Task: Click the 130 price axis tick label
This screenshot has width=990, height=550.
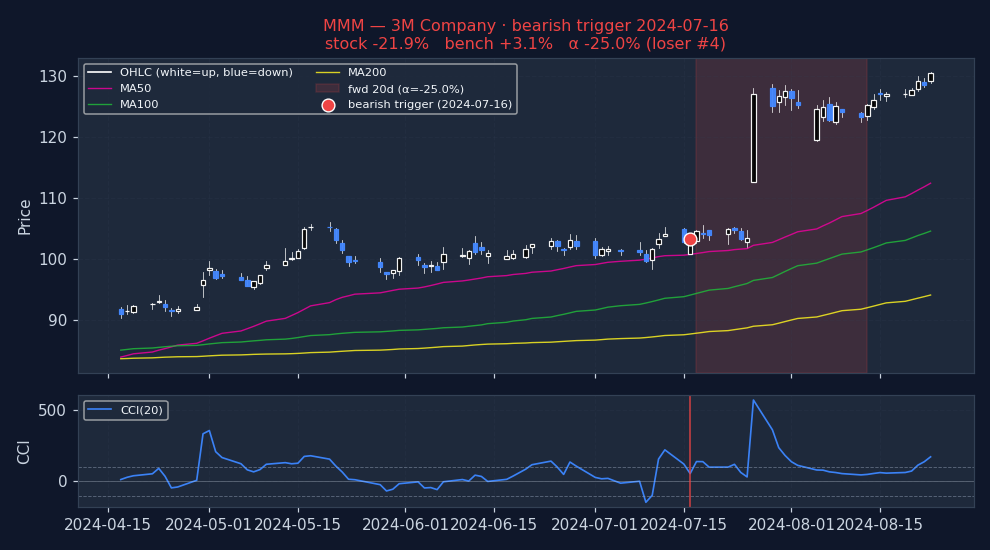Action: click(x=54, y=77)
